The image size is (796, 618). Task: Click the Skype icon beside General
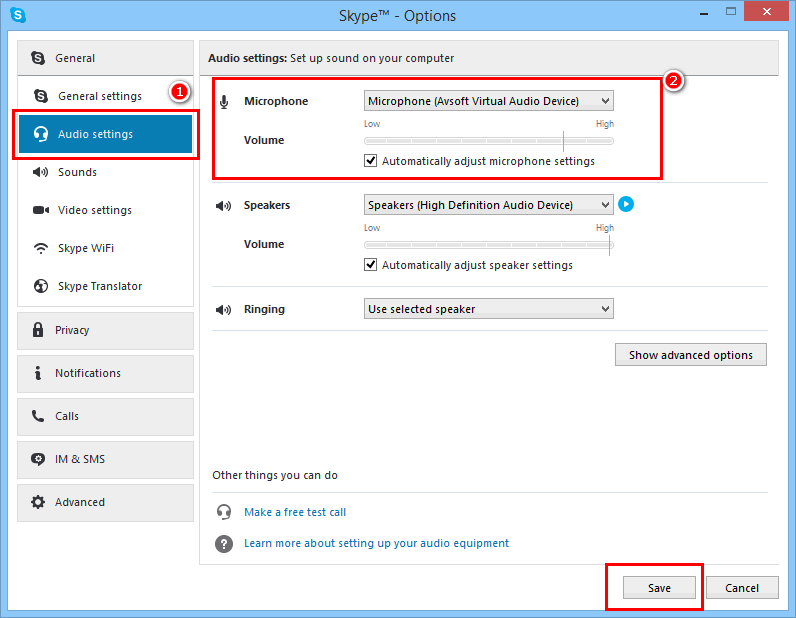(x=38, y=58)
